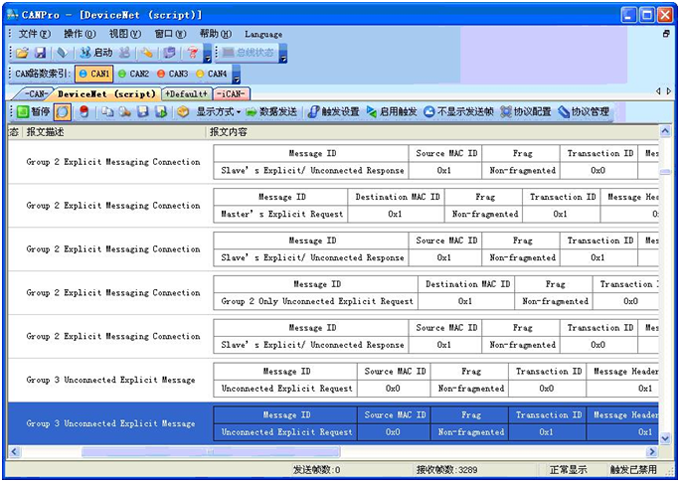The height and width of the screenshot is (482, 680).
Task: Click the open file folder icon
Action: (22, 53)
